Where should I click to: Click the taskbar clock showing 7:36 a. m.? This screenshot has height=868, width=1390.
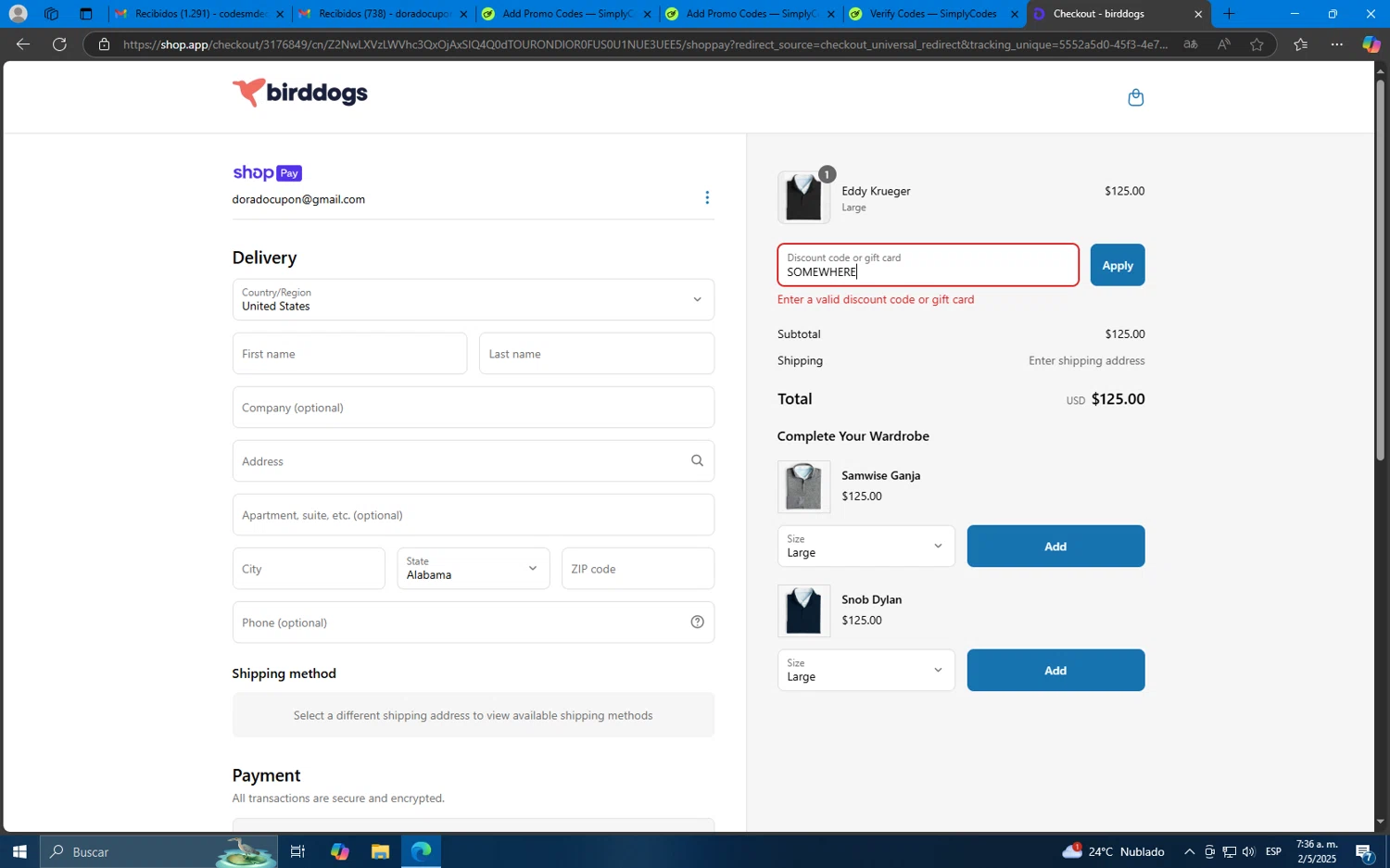[1317, 851]
